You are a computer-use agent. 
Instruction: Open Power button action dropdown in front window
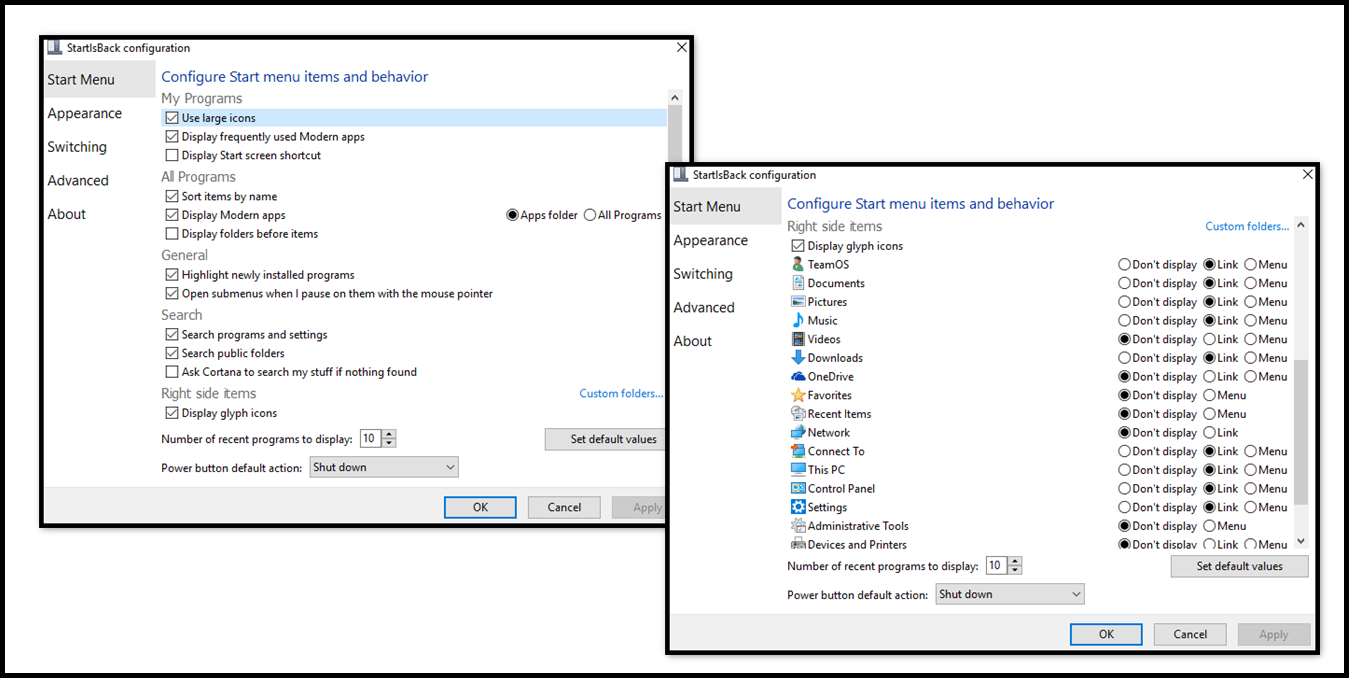[x=1010, y=594]
